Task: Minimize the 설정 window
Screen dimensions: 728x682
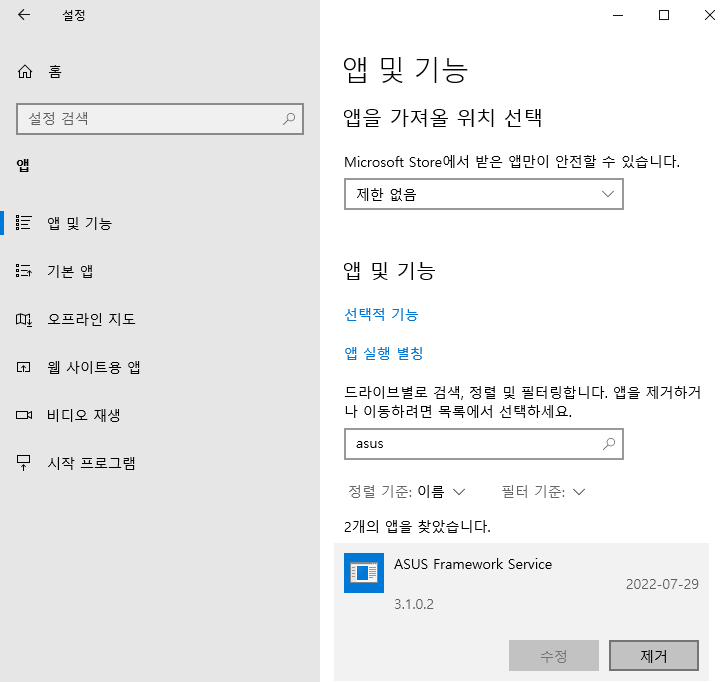Action: pyautogui.click(x=618, y=15)
